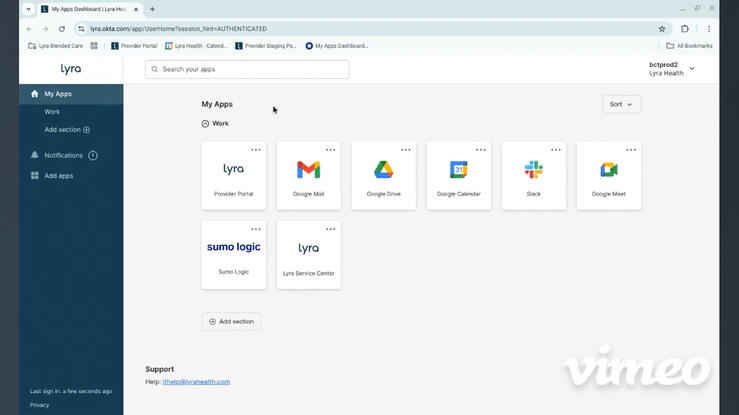Open My Apps Dashboard bookmark
This screenshot has height=415, width=739.
[x=337, y=46]
